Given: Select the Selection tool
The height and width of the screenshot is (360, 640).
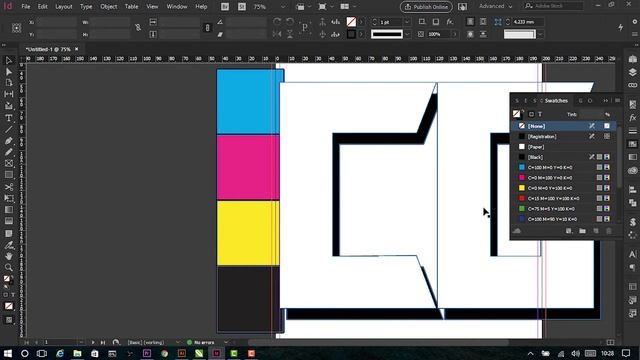Looking at the screenshot, I should pos(9,60).
